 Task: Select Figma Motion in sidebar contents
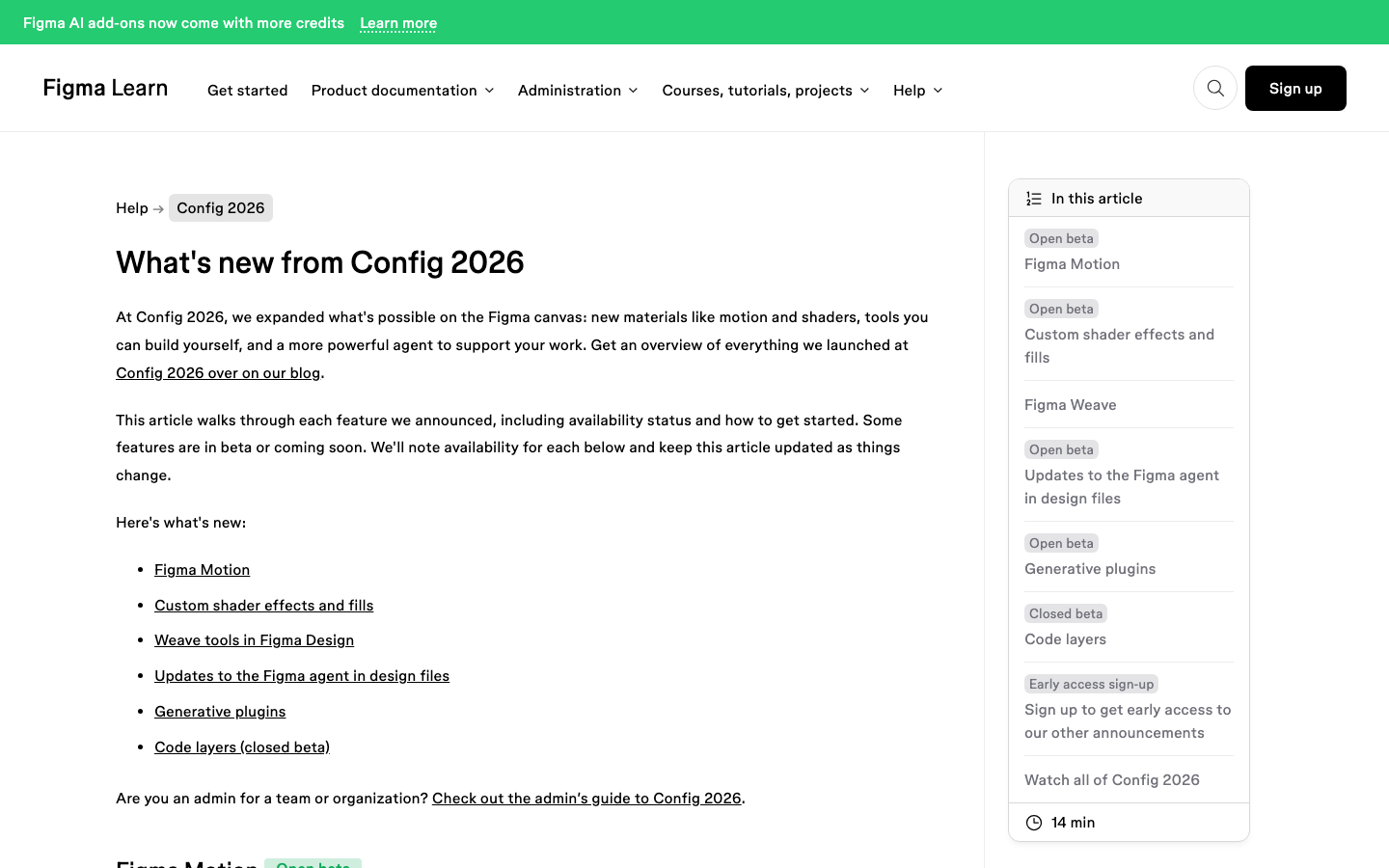(x=1072, y=263)
